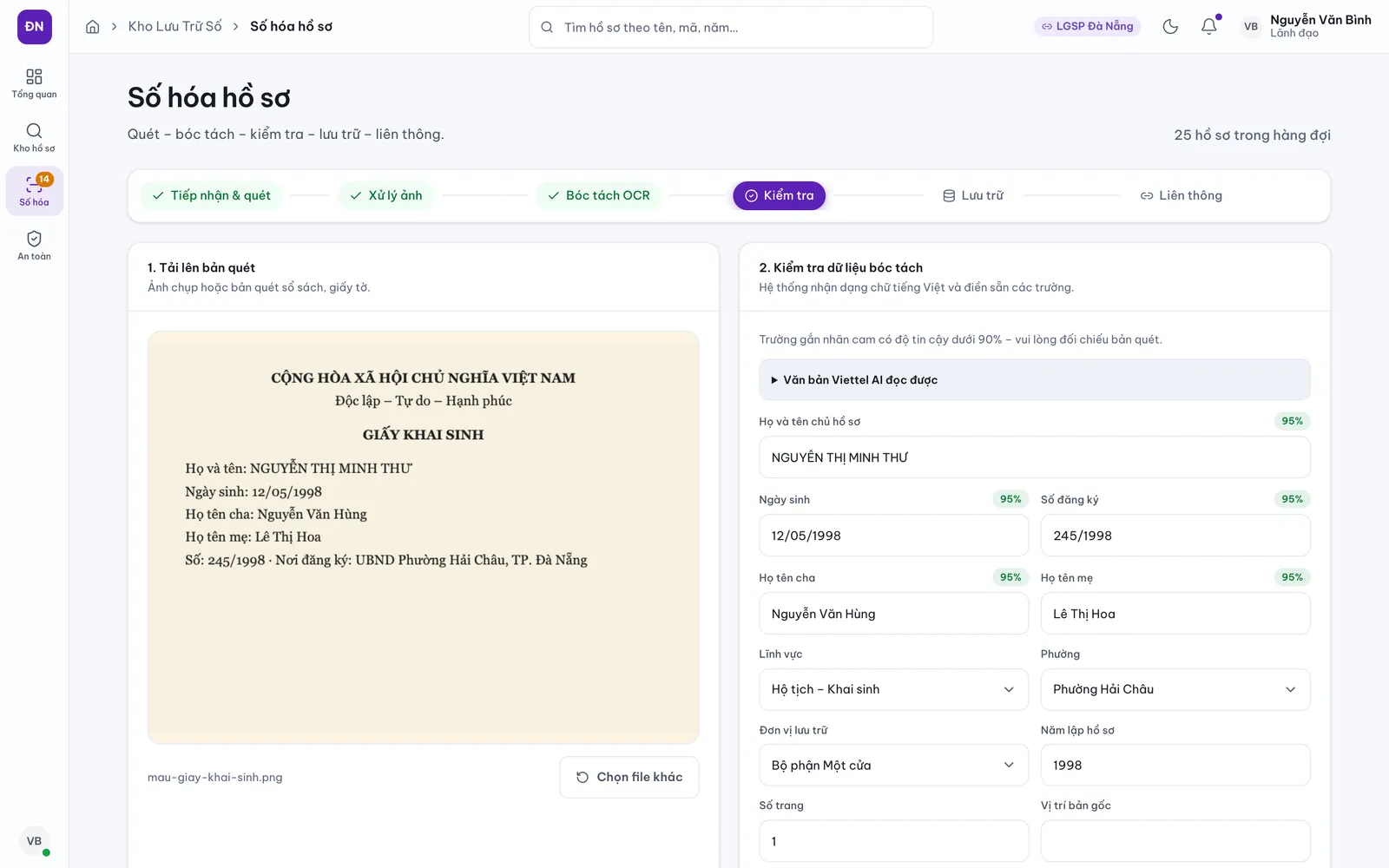Open the Lĩnh vực dropdown
This screenshot has height=868, width=1389.
point(893,689)
